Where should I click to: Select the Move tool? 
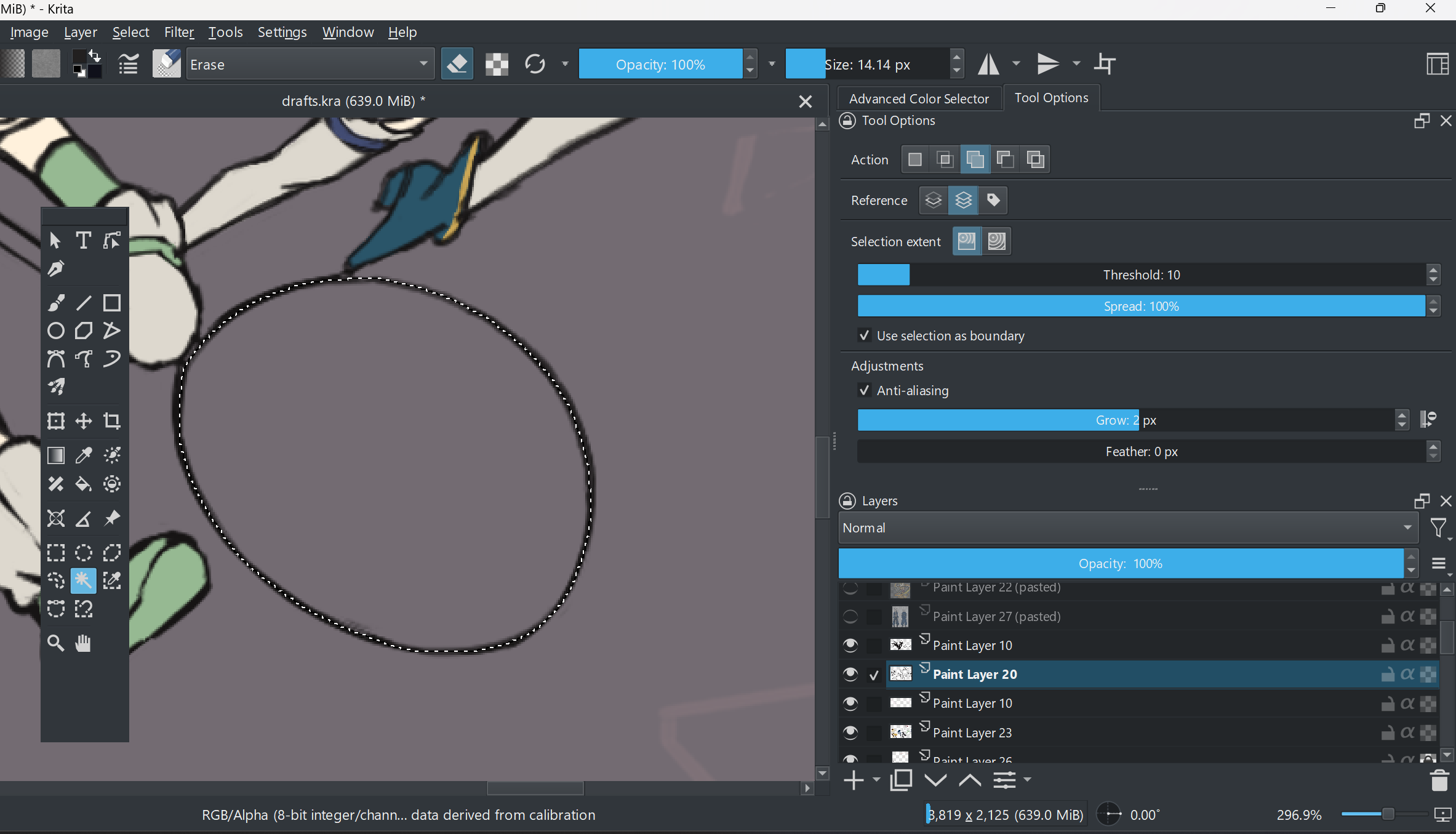(x=84, y=421)
